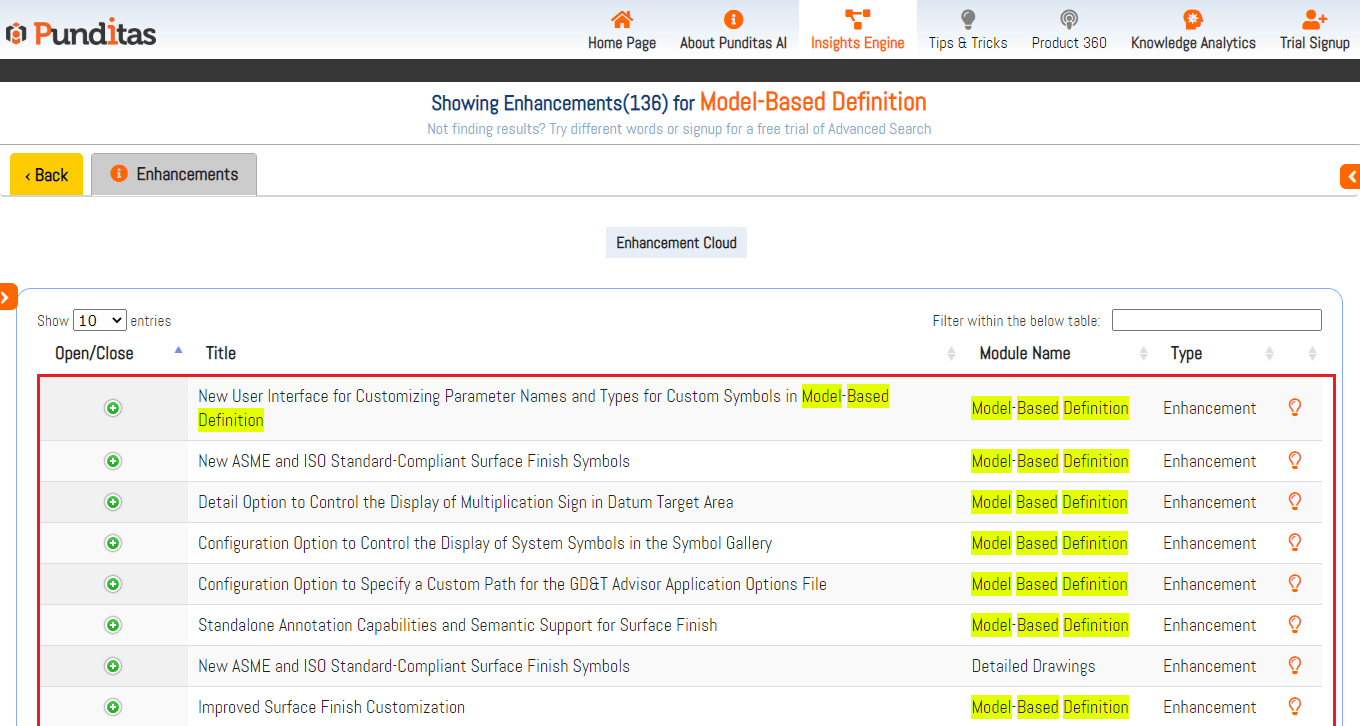Open Knowledge Analytics page
The width and height of the screenshot is (1360, 726).
1192,30
